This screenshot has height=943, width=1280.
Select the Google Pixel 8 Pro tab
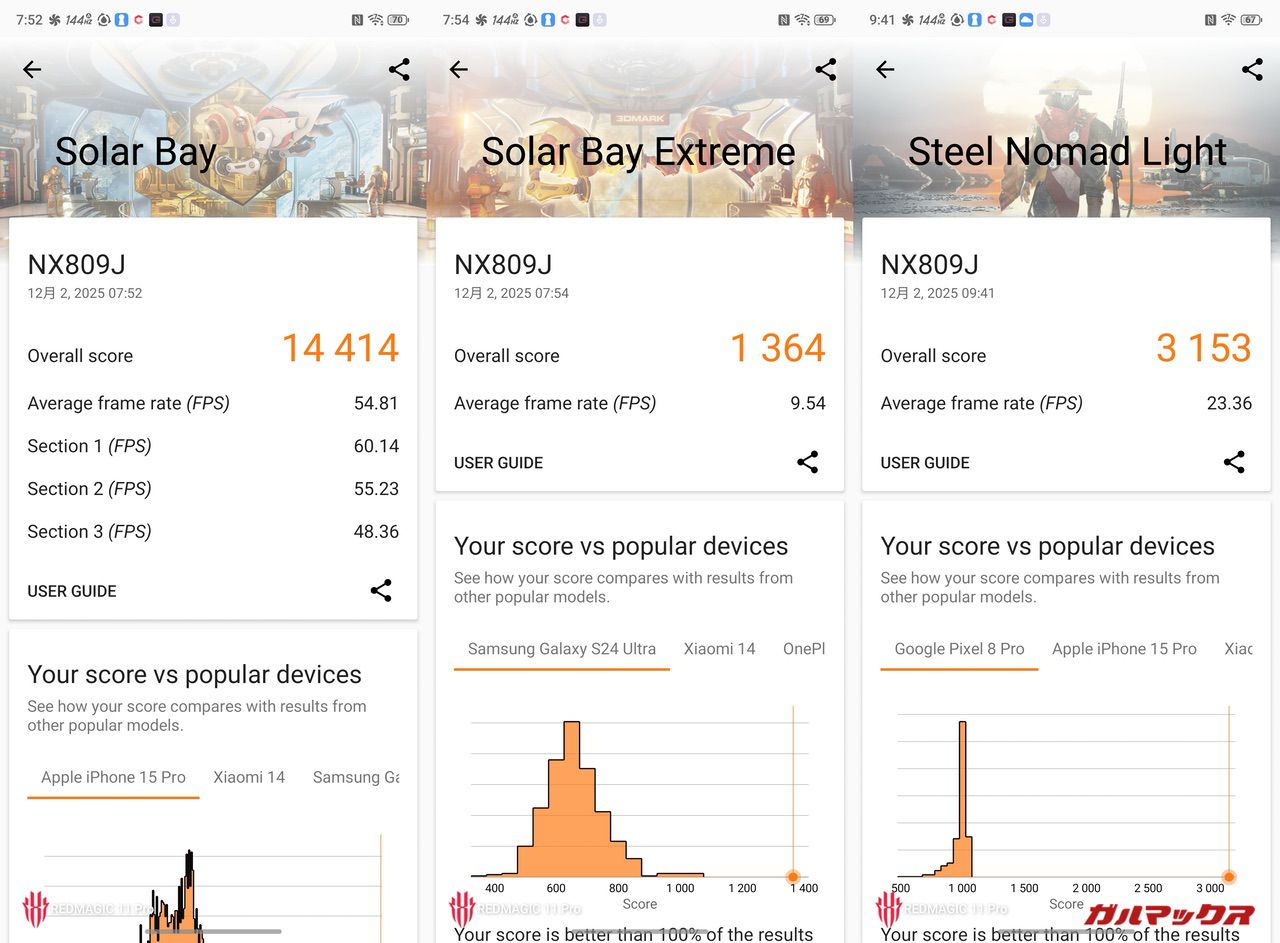(x=959, y=649)
